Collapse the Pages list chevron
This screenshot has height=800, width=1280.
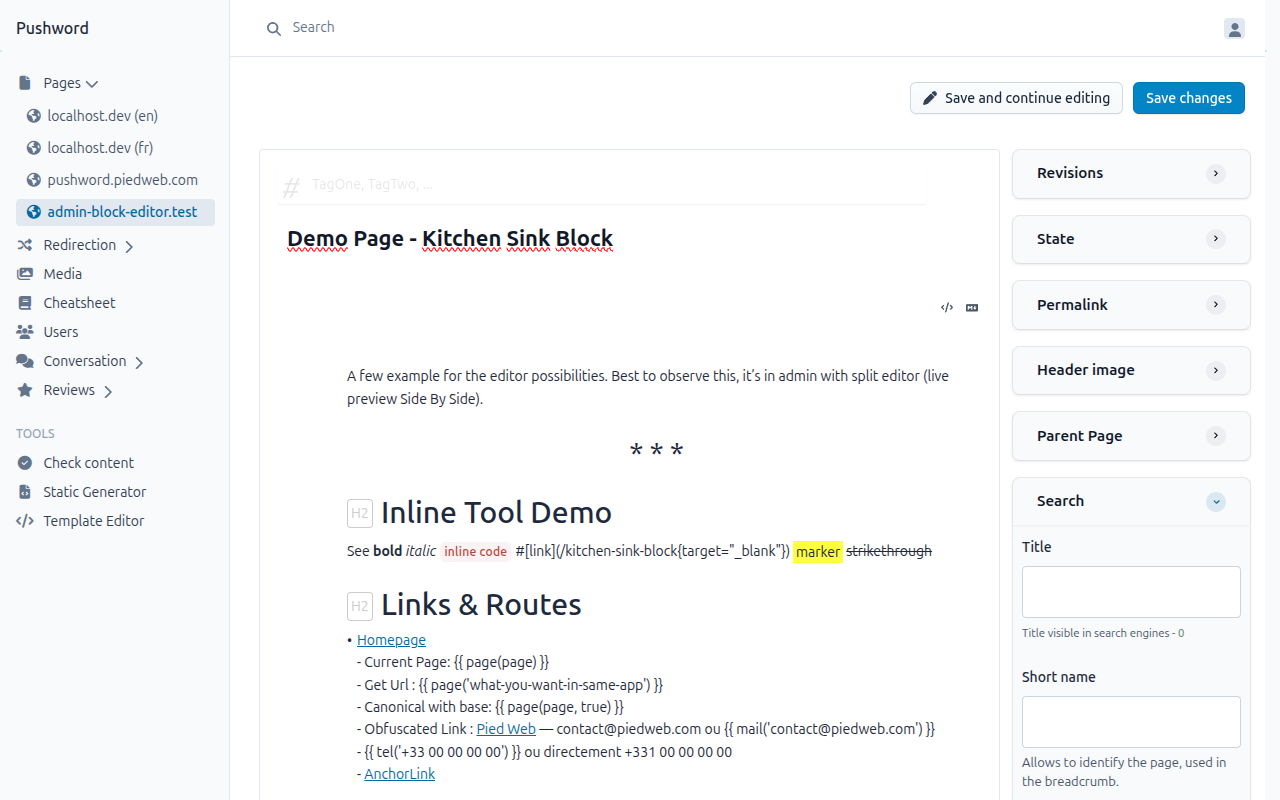[92, 83]
